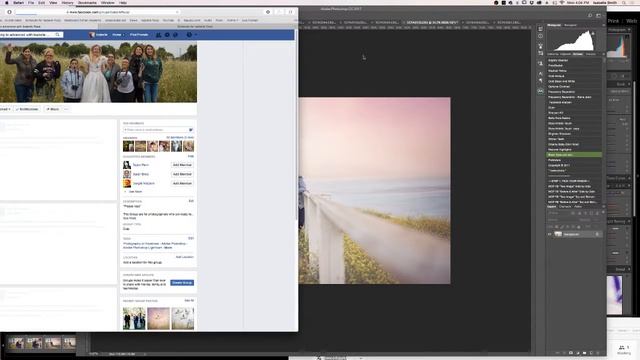Screen dimensions: 640x360
Task: Open the History menu
Action: coord(67,2)
